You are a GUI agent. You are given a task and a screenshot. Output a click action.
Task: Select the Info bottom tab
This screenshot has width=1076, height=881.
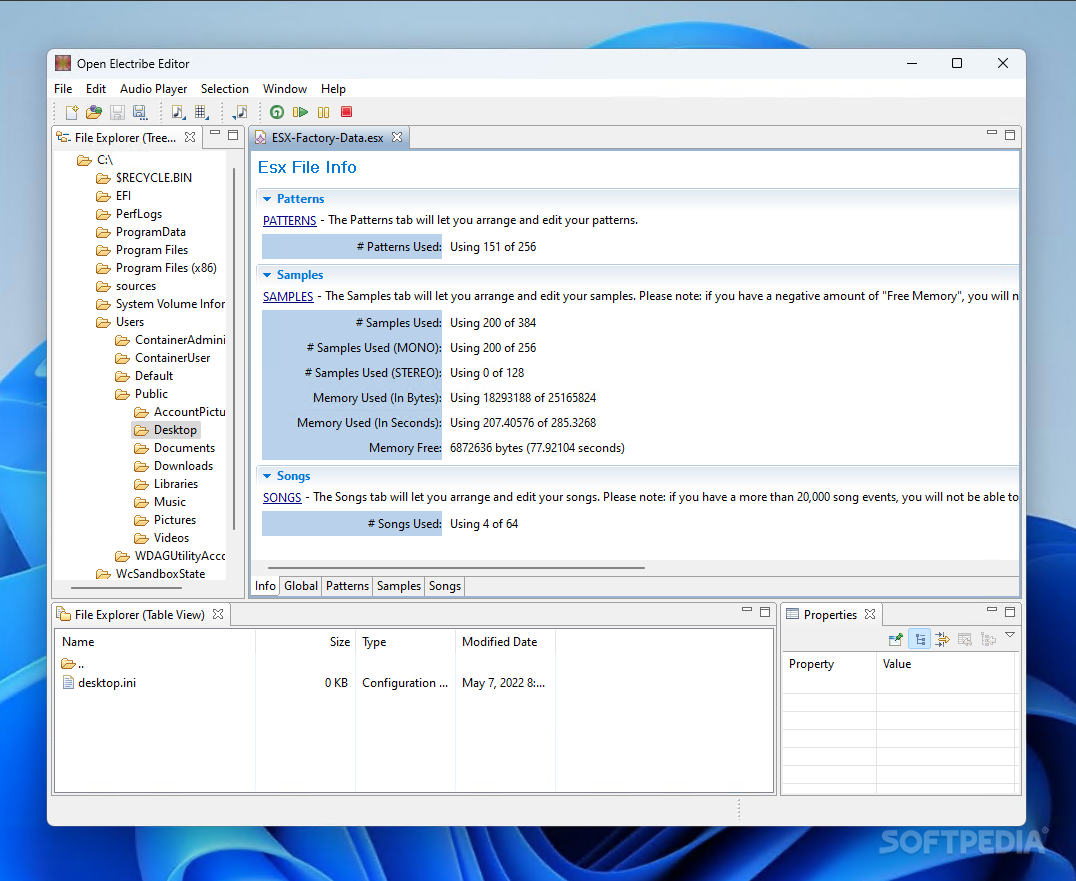tap(266, 586)
